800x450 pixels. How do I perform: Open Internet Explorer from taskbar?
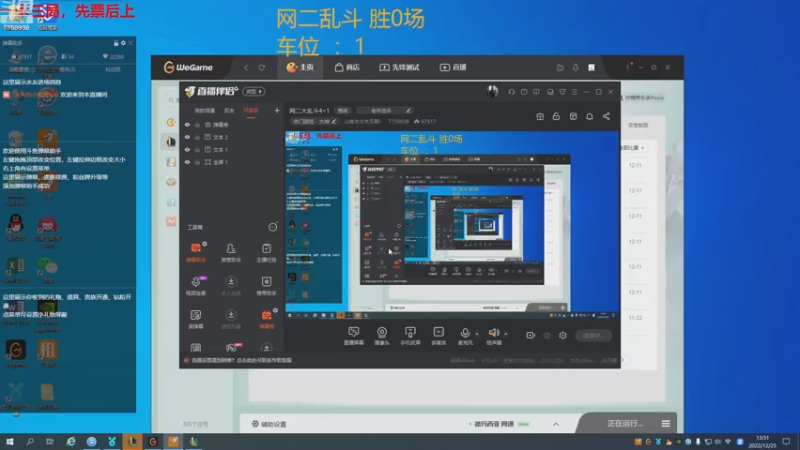point(71,442)
